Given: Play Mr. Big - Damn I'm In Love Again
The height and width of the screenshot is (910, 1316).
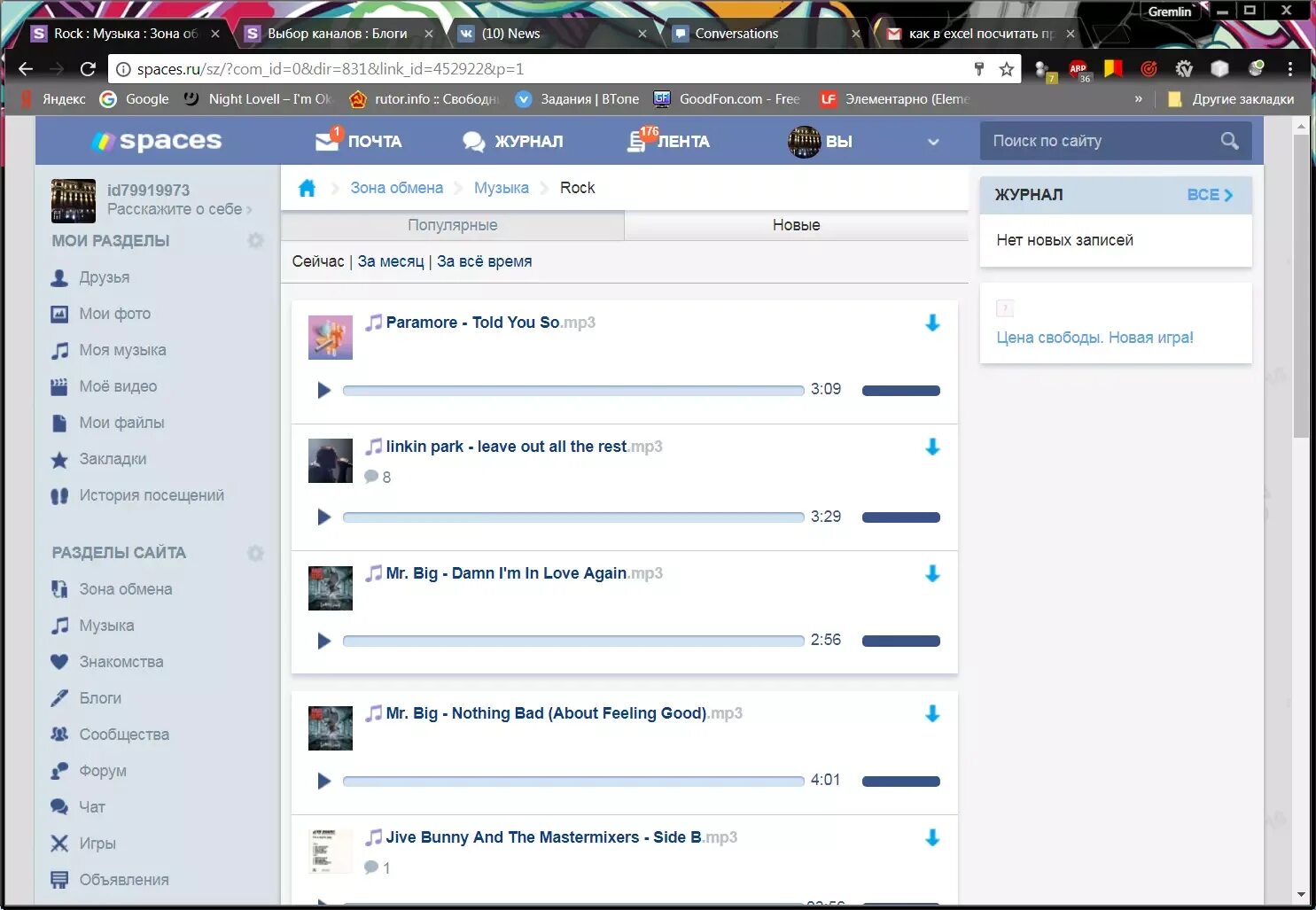Looking at the screenshot, I should (323, 641).
